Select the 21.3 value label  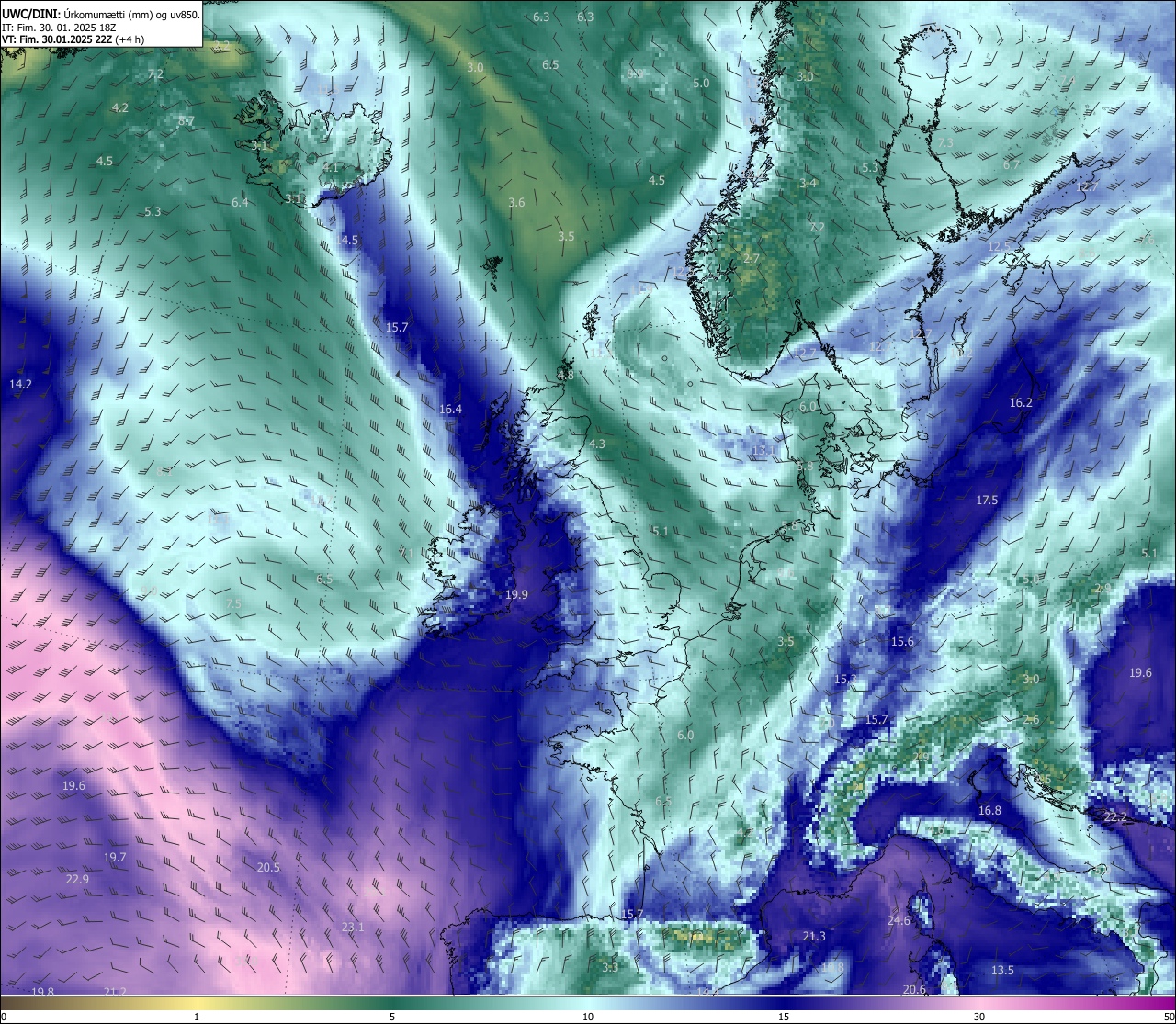pos(814,936)
